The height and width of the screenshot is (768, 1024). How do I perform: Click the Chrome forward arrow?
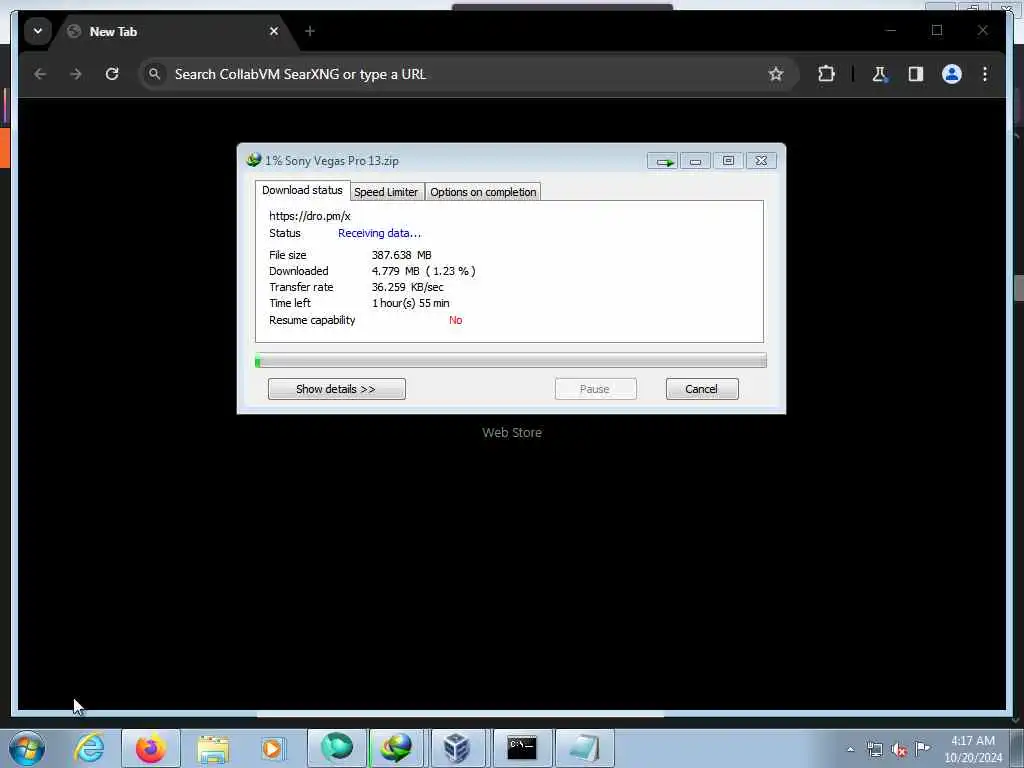point(76,74)
